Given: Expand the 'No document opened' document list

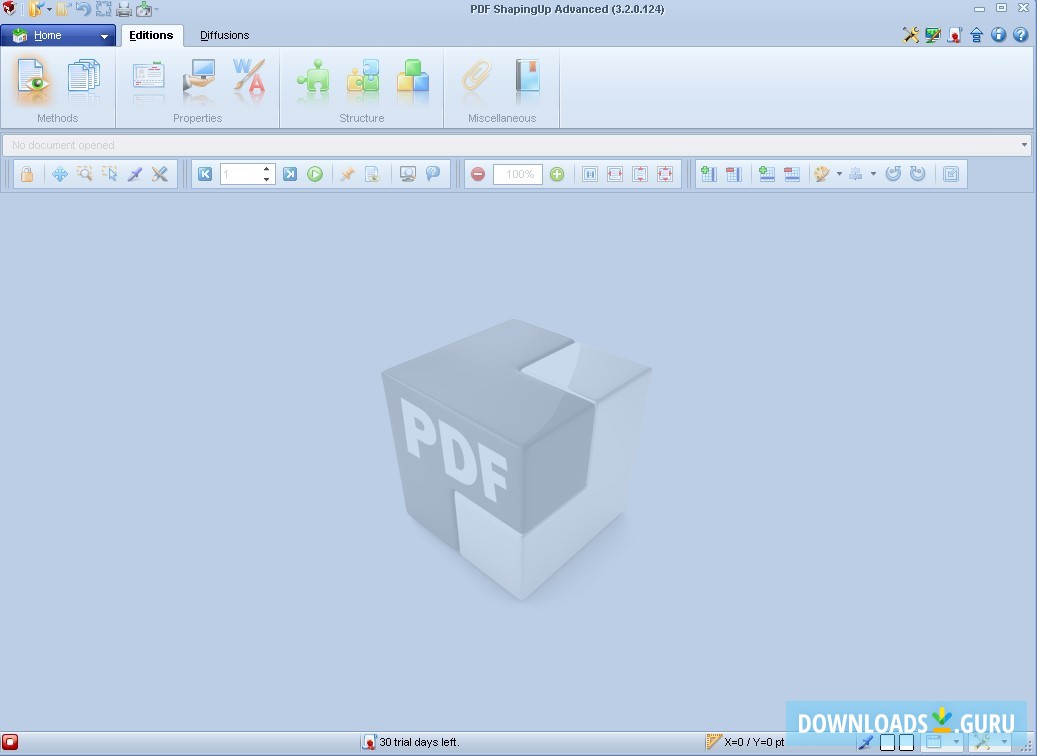Looking at the screenshot, I should click(x=1024, y=145).
